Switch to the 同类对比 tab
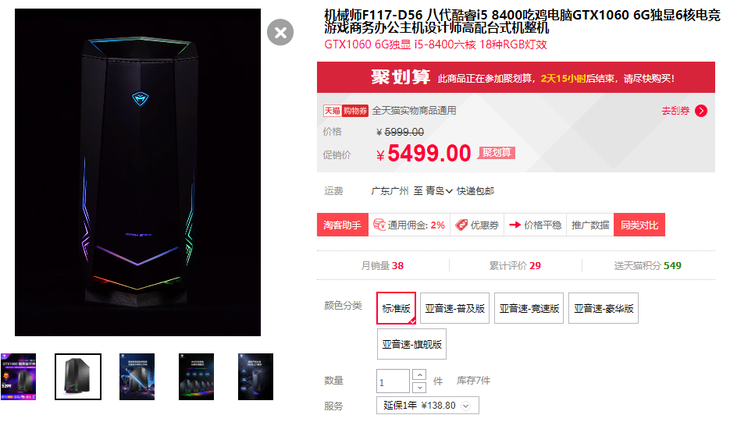This screenshot has height=422, width=730. point(639,225)
